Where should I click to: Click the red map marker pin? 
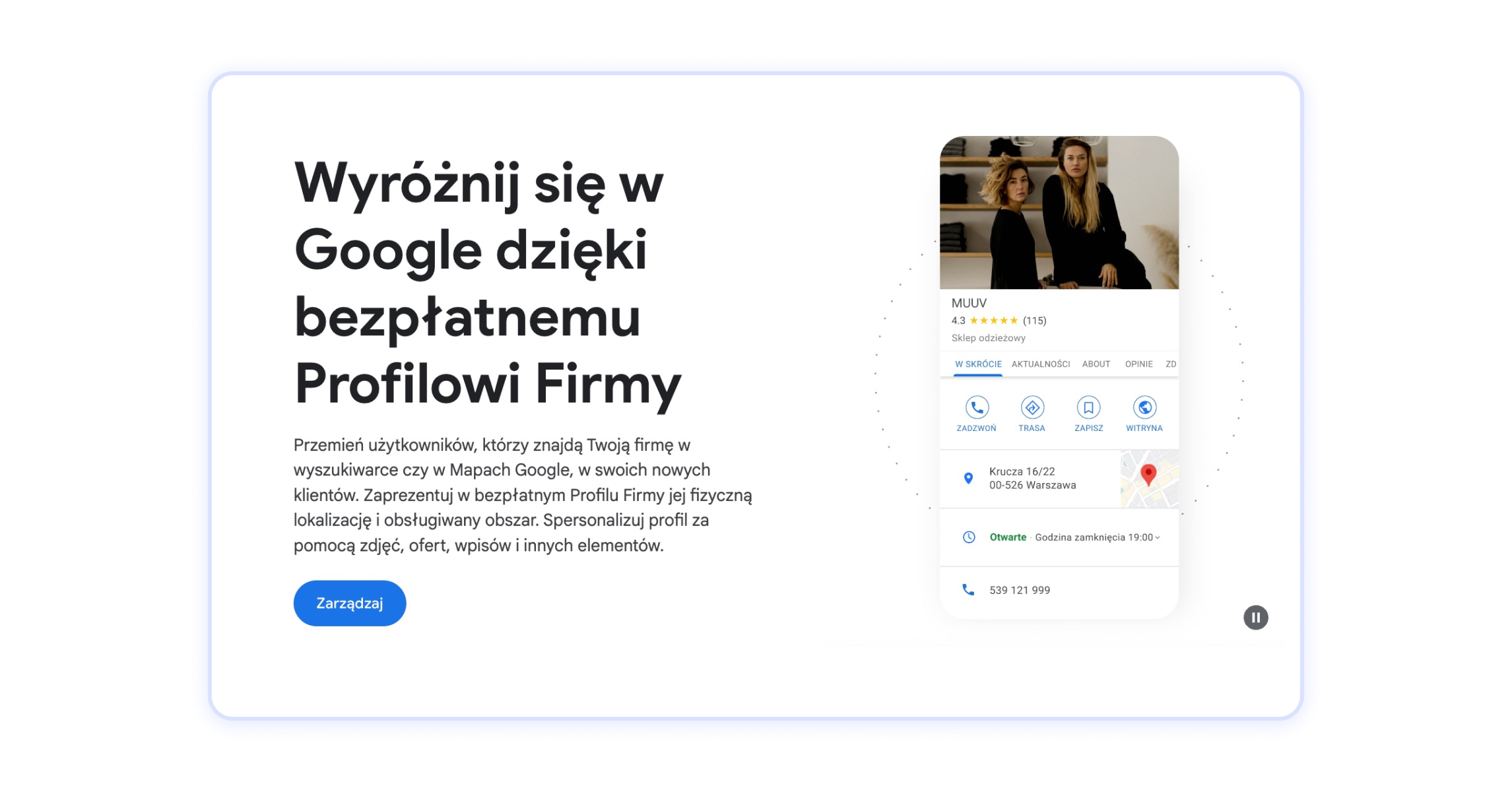pyautogui.click(x=1148, y=473)
